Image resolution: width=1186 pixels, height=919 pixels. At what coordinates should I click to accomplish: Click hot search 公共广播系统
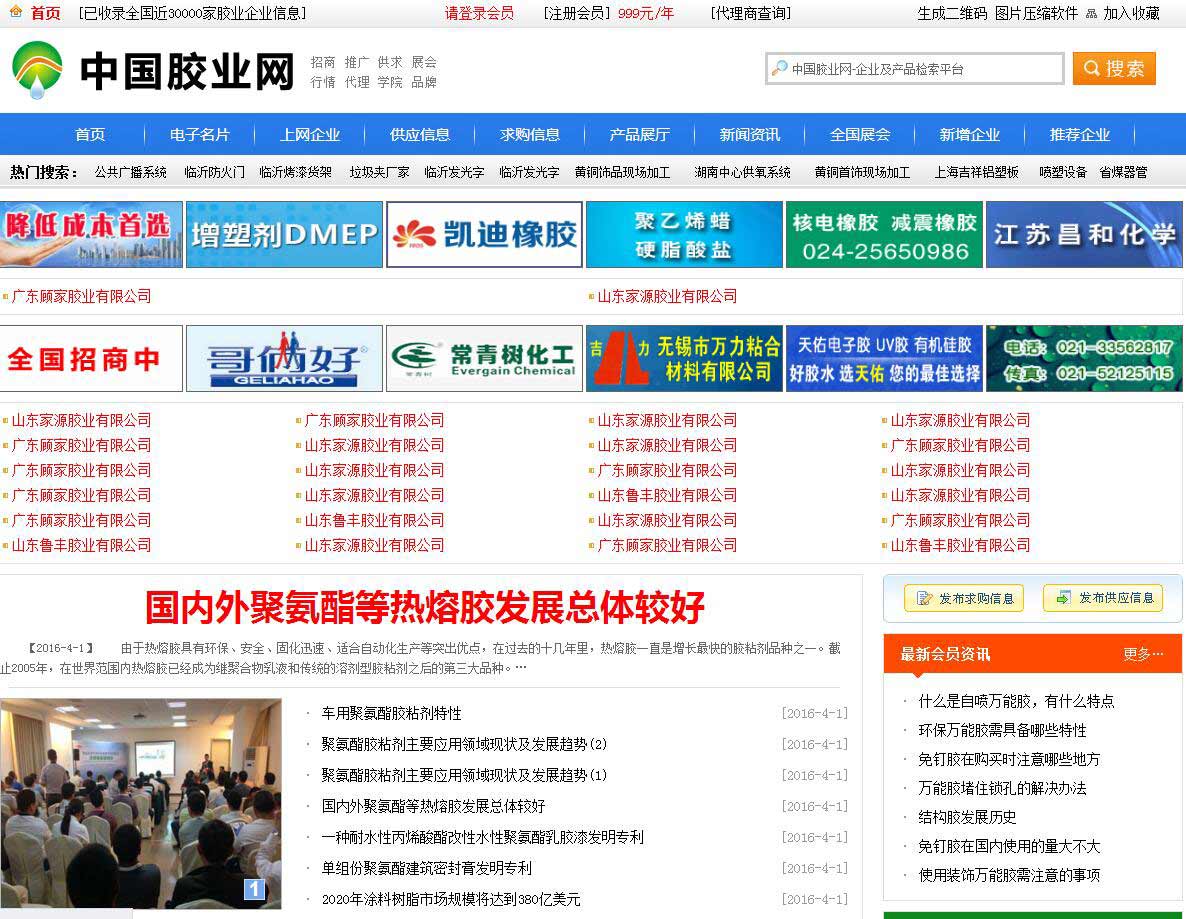tap(130, 172)
